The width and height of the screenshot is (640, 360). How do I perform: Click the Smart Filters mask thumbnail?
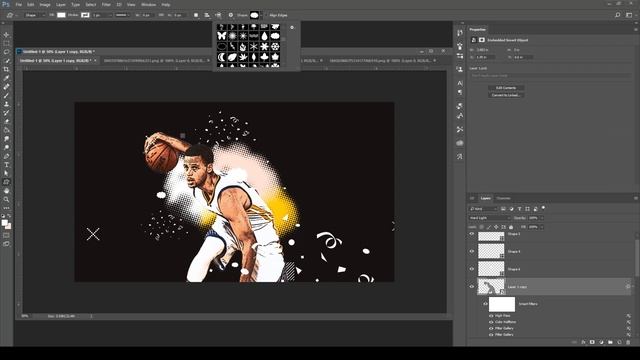tap(502, 304)
